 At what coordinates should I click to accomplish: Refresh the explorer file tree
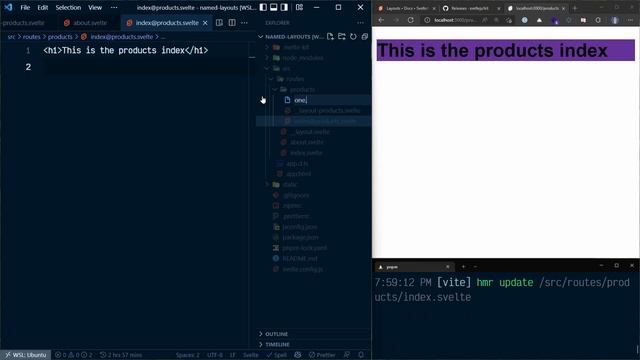353,37
